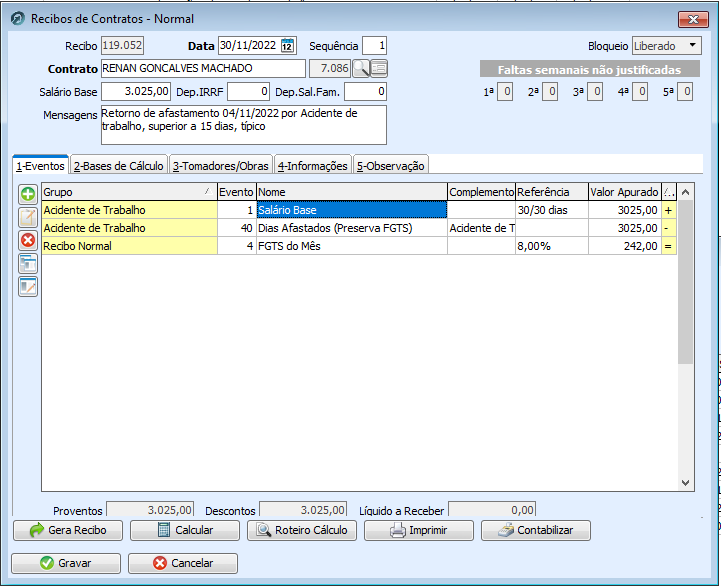Screen dimensions: 721x586
Task: Open 3-Tomadores/Obras tab
Action: tap(221, 166)
